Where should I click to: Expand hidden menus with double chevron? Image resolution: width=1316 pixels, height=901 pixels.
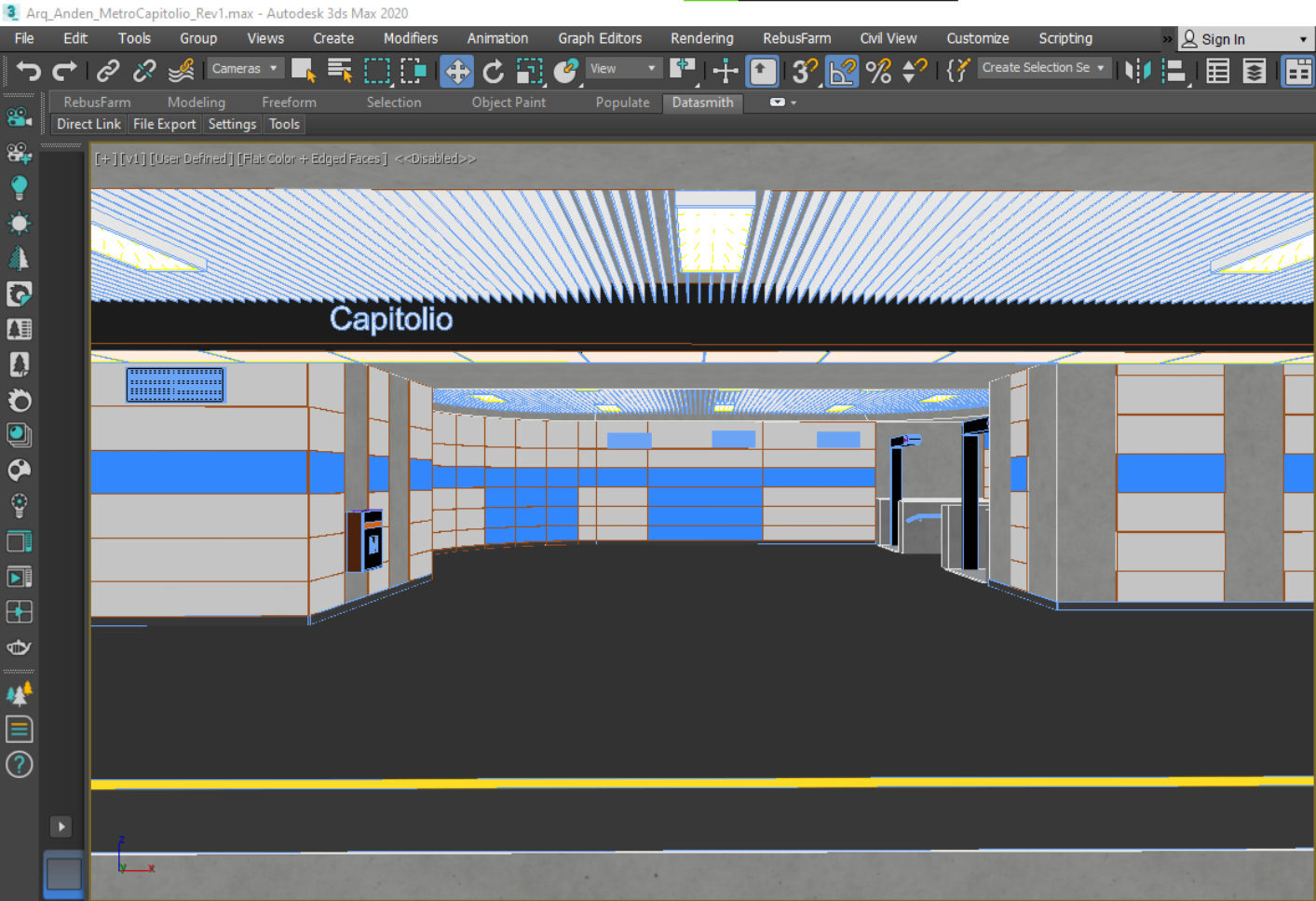click(1167, 39)
